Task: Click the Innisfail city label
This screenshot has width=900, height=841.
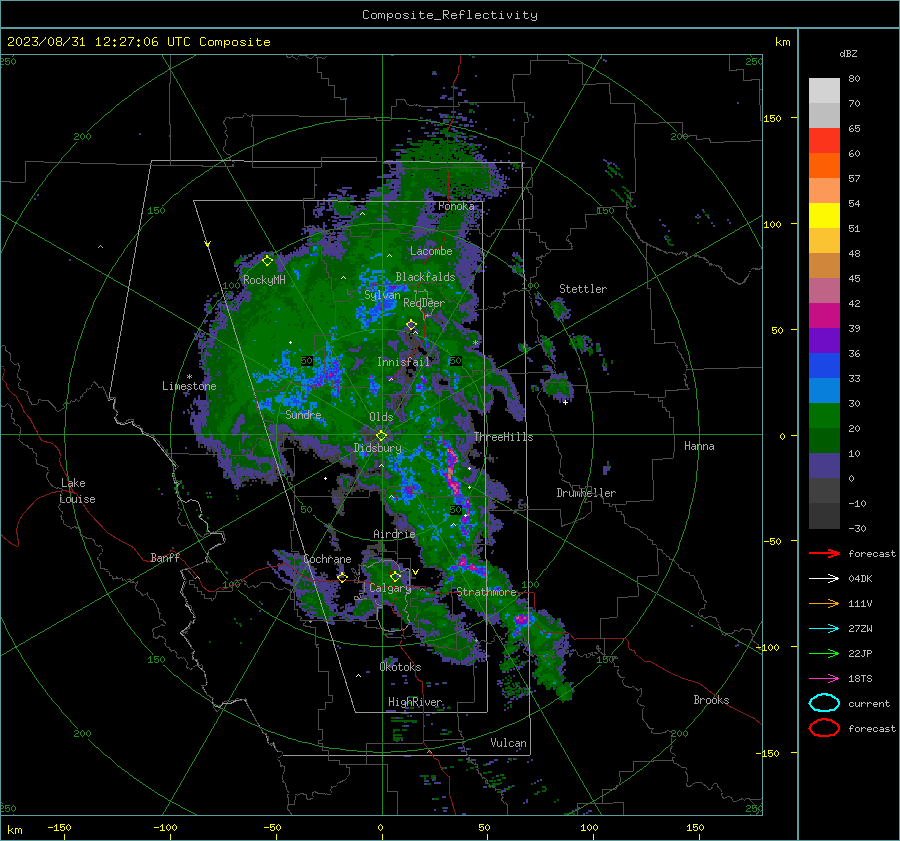Action: pos(403,362)
